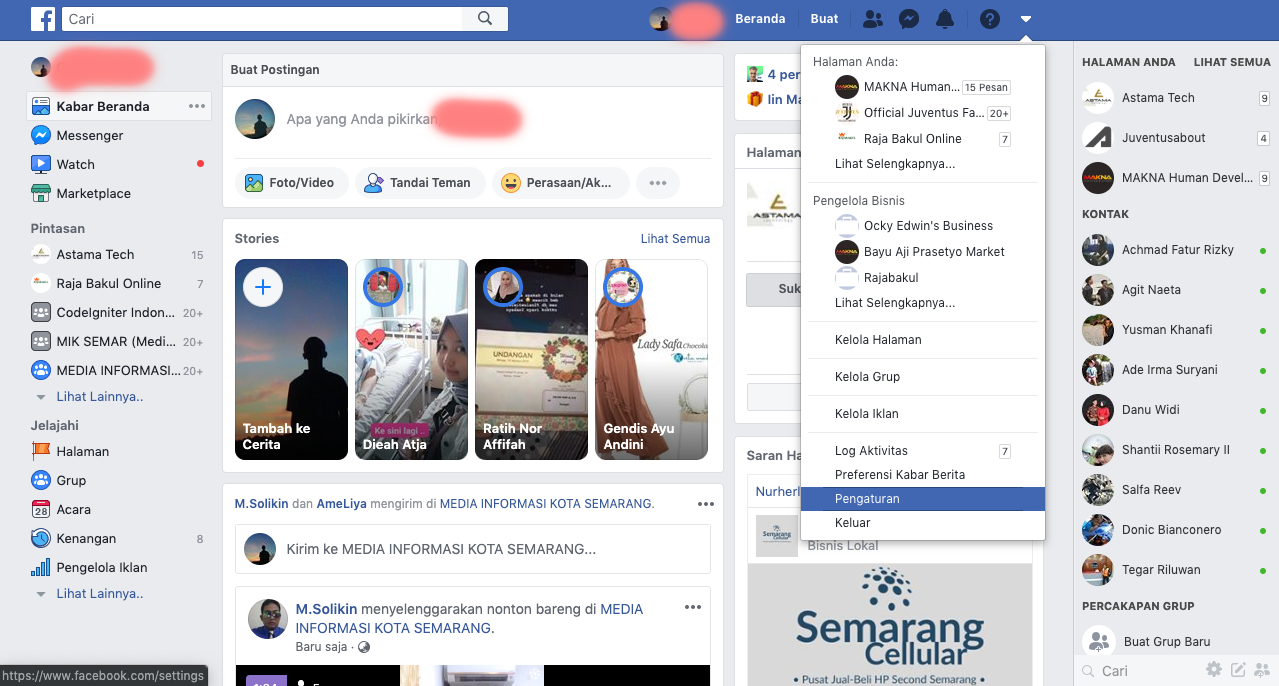Open chat with Yusman Khanafi
This screenshot has height=686, width=1279.
click(1176, 329)
